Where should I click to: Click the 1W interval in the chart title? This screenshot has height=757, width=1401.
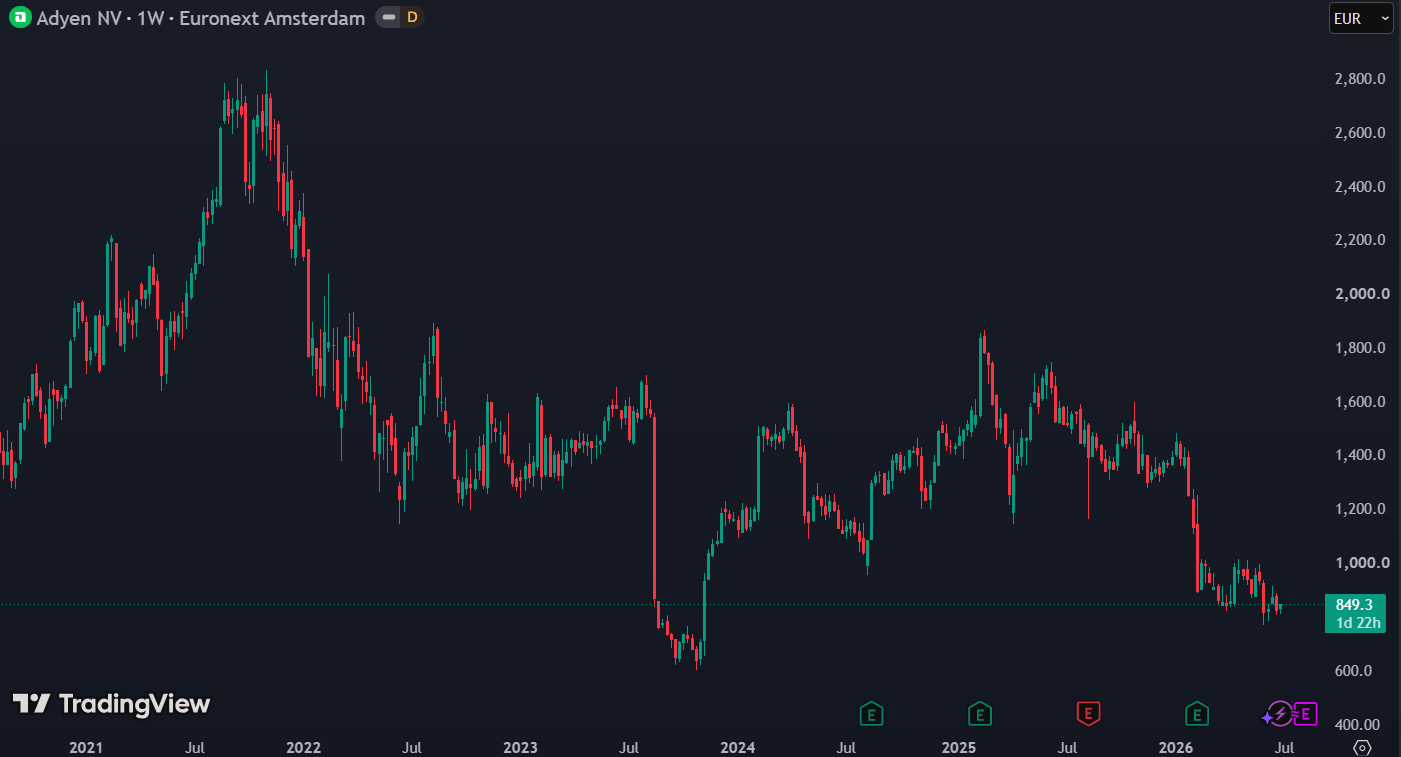[151, 18]
